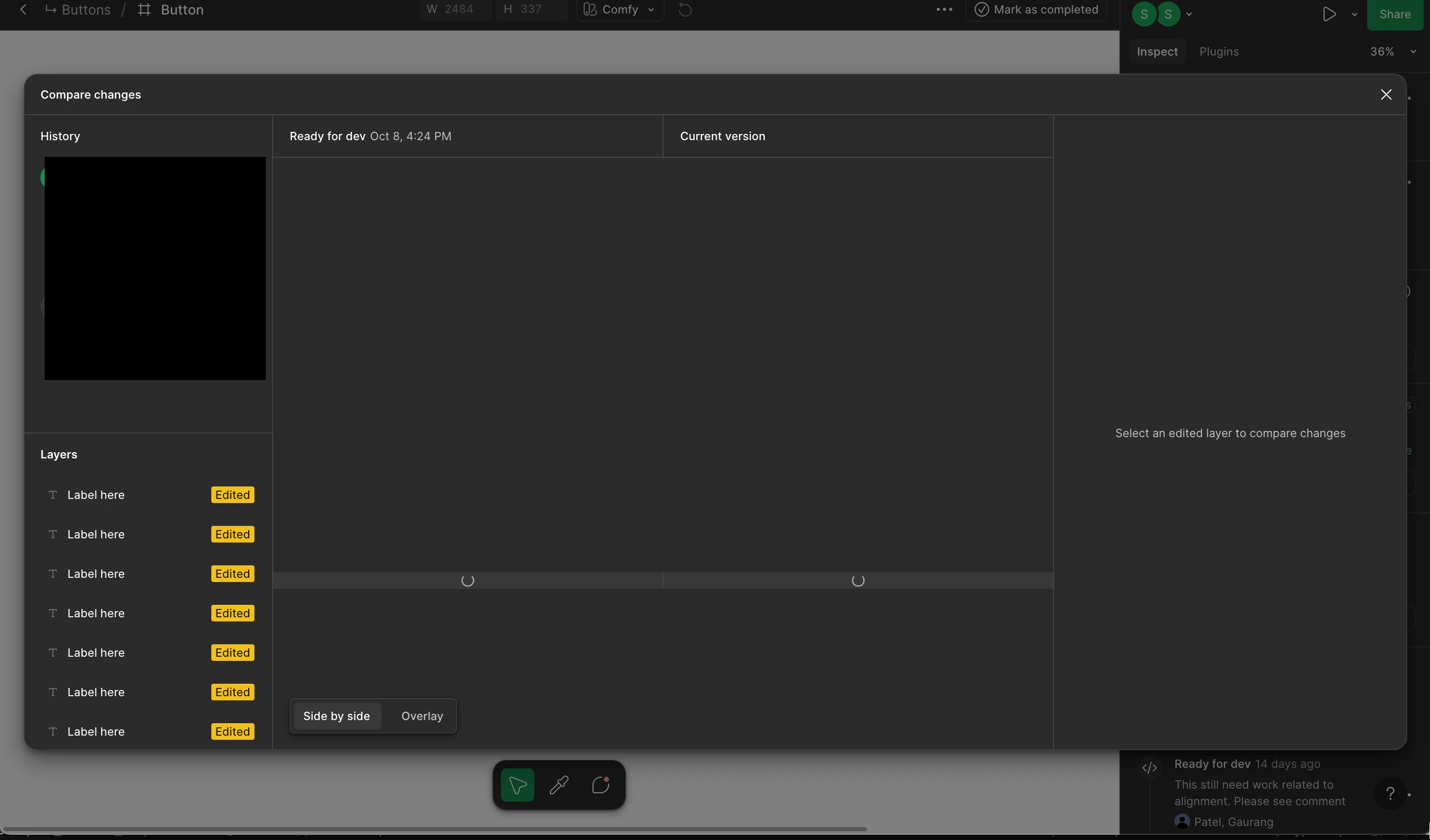Viewport: 1430px width, 840px height.
Task: Open the three-dots more options menu
Action: click(945, 10)
